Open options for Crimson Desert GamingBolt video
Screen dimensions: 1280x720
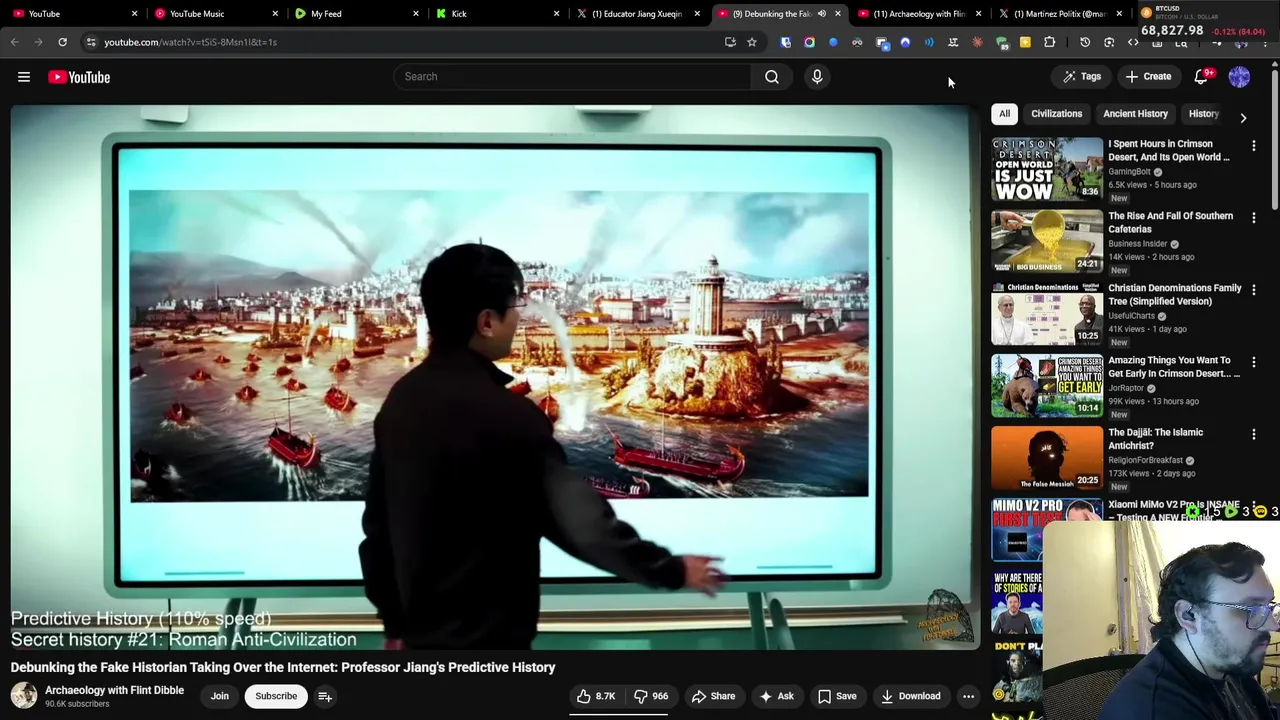pos(1254,146)
